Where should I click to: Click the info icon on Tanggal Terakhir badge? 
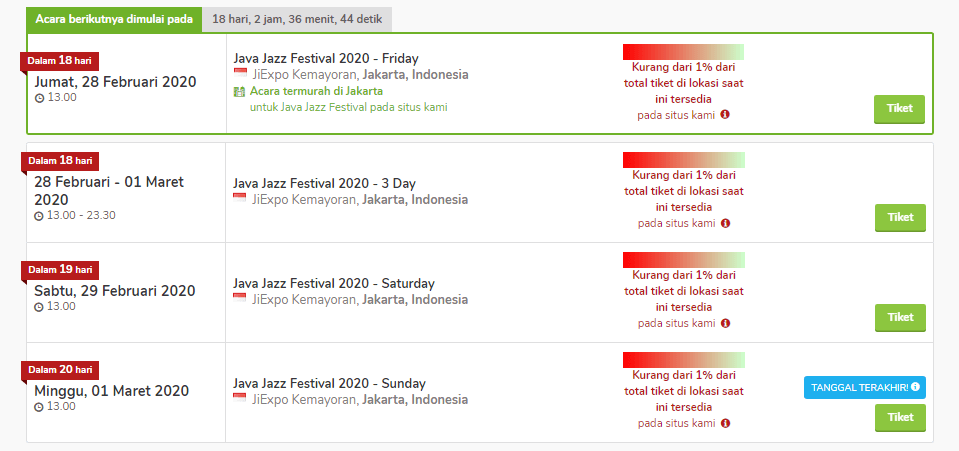point(915,387)
